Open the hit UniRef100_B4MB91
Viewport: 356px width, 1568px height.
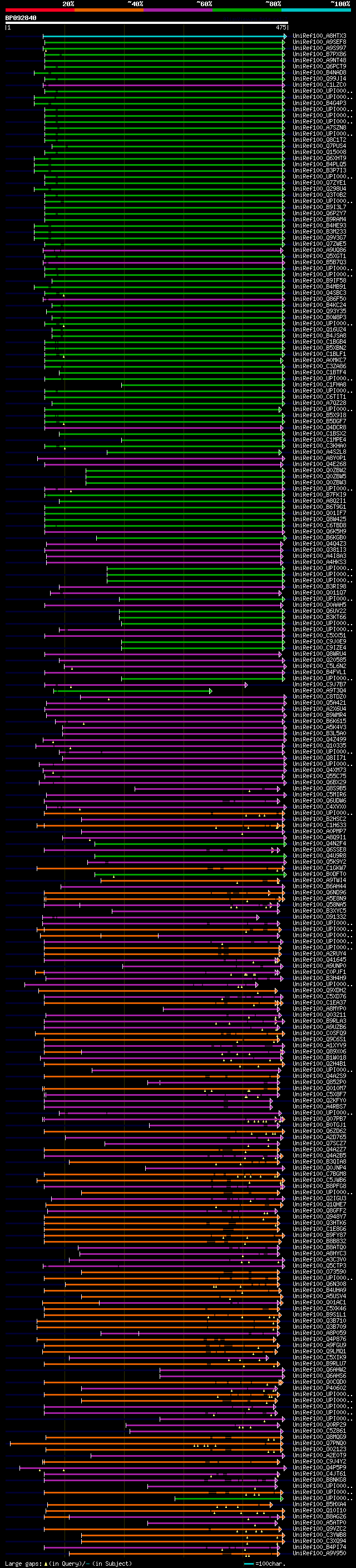click(319, 288)
